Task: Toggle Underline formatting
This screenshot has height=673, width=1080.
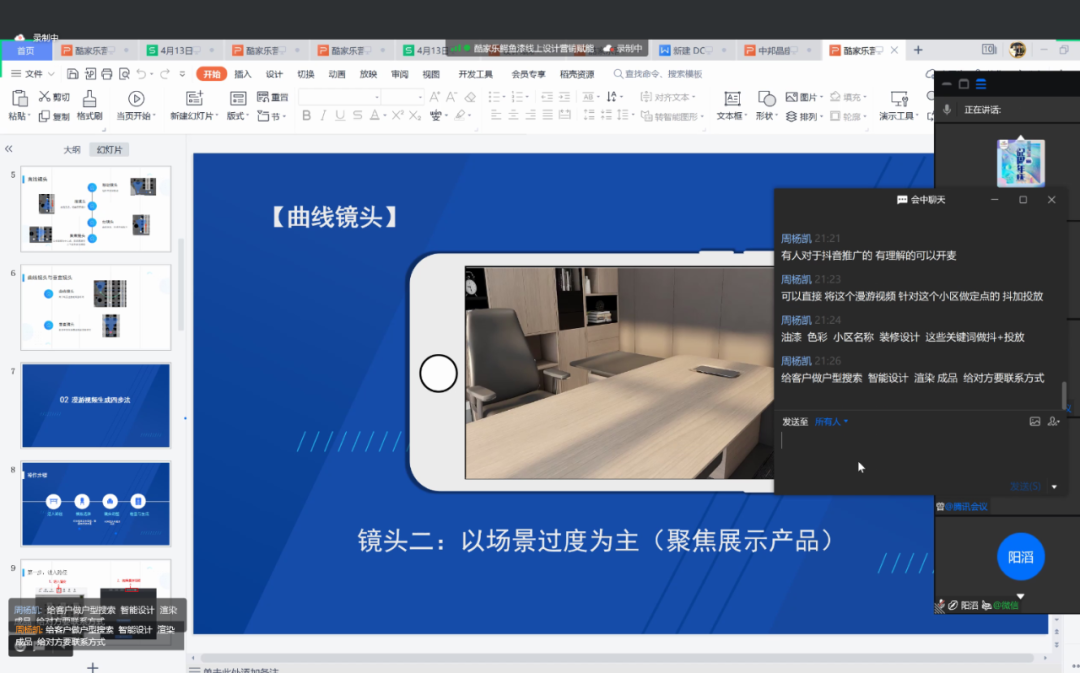Action: coord(340,116)
